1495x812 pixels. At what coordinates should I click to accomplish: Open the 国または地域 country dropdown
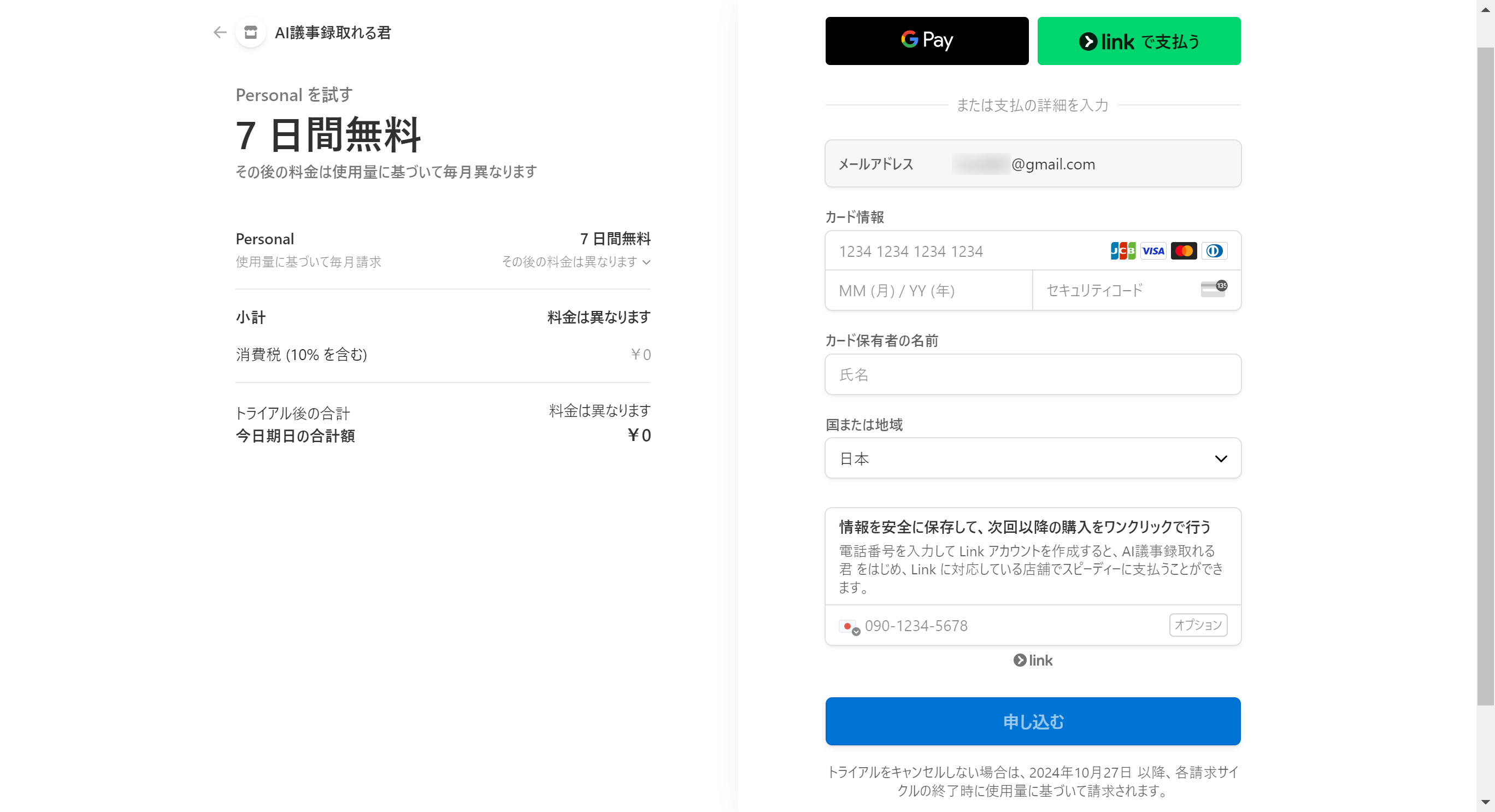(1032, 458)
